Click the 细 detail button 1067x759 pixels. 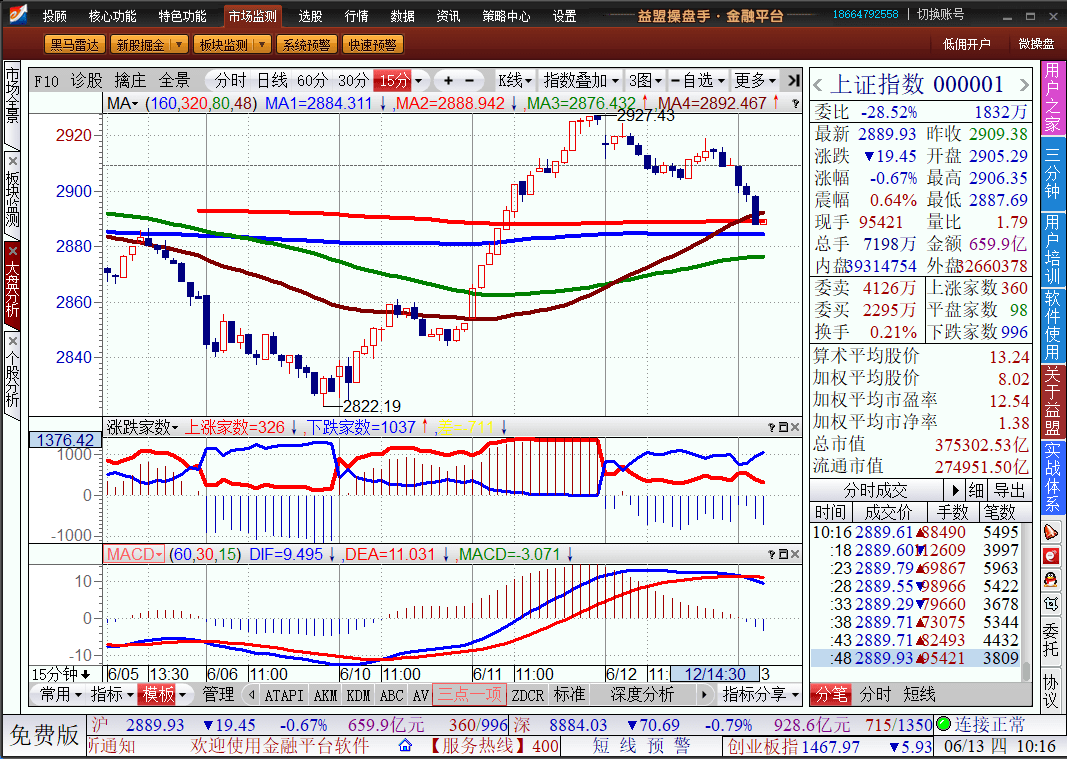tap(976, 490)
